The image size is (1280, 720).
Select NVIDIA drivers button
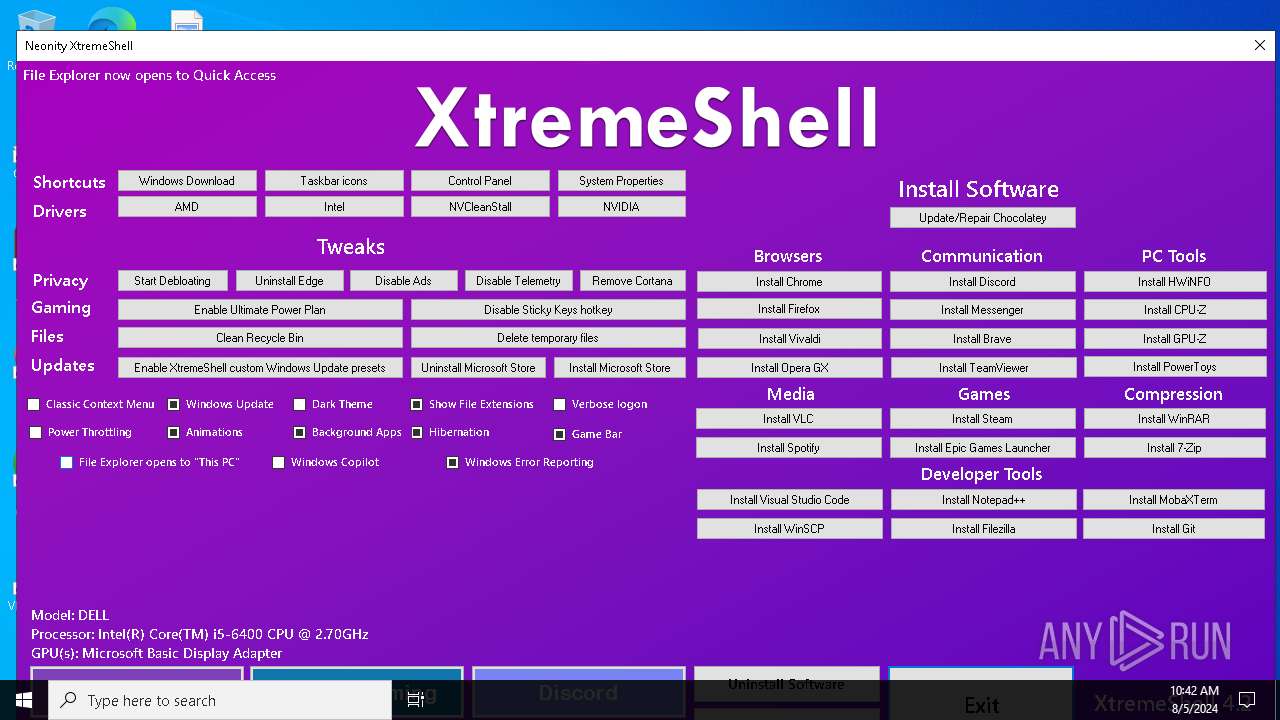click(x=621, y=207)
